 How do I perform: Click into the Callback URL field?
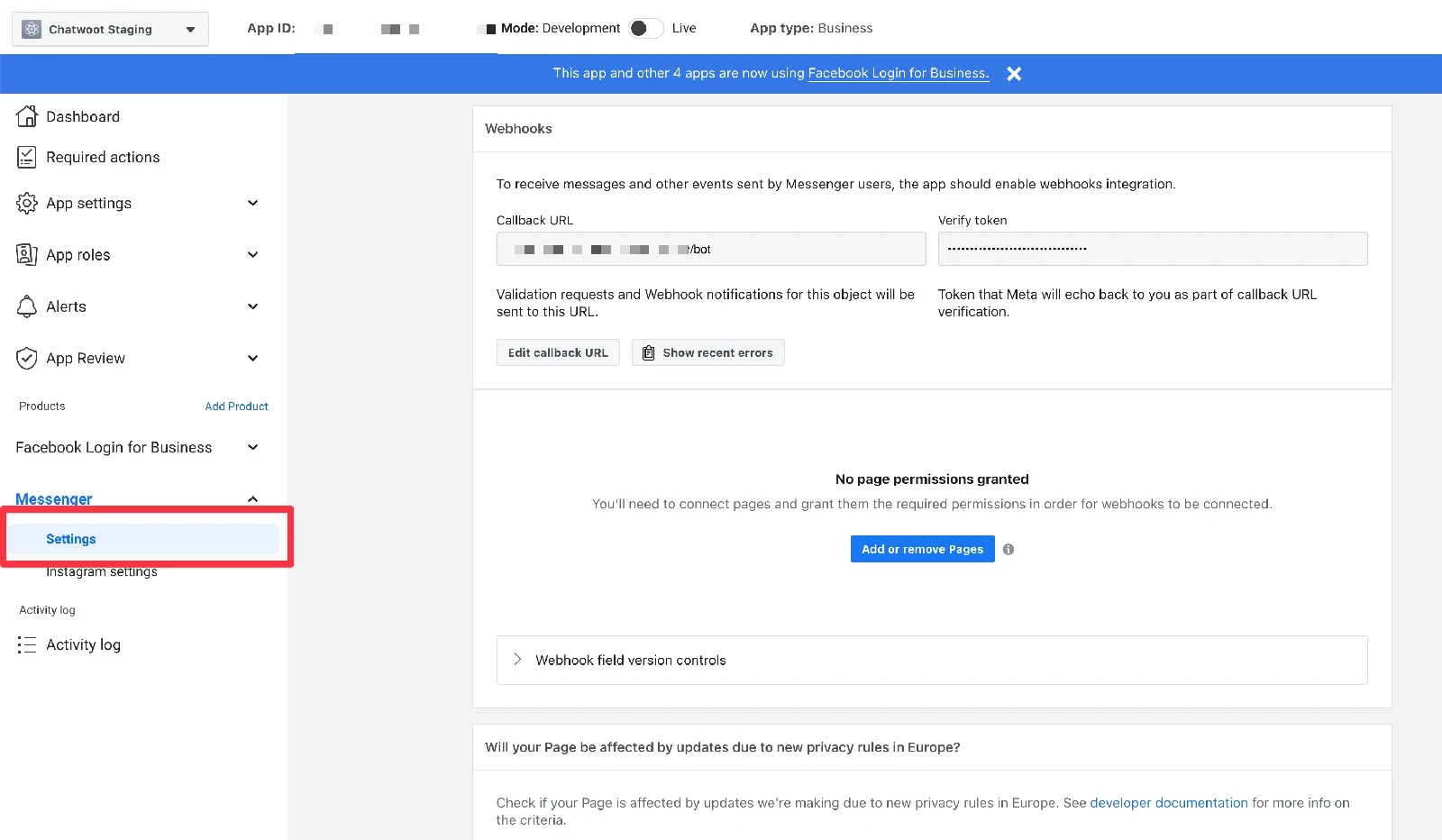pyautogui.click(x=711, y=249)
